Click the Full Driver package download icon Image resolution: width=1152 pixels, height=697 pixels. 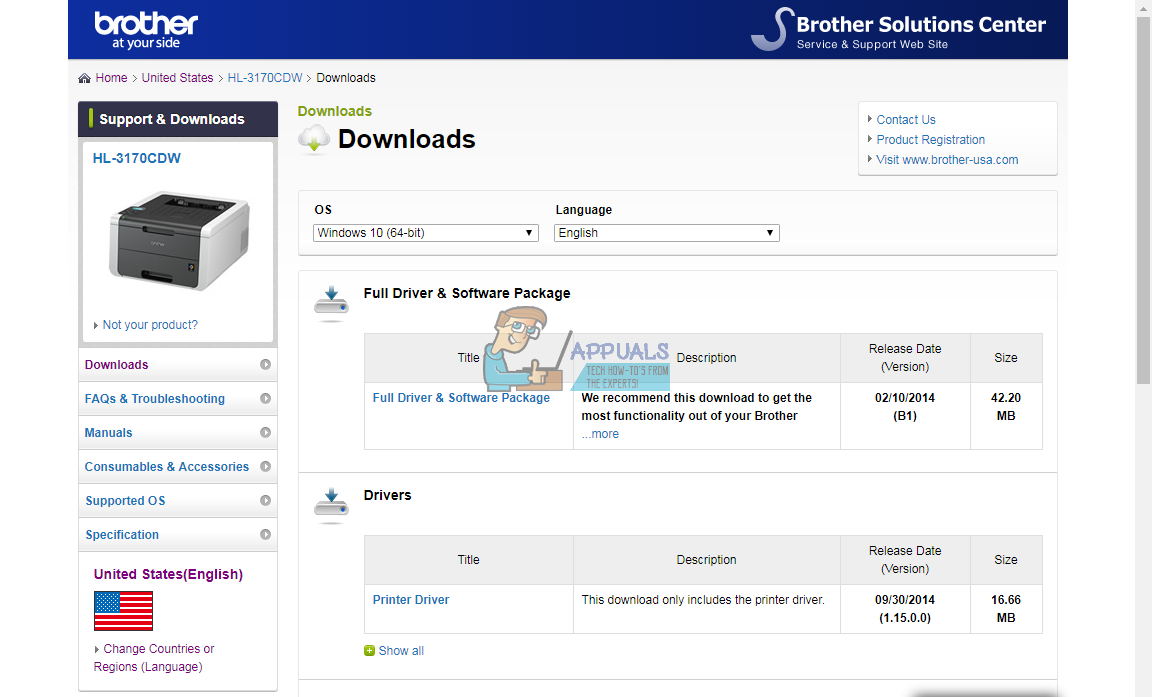point(331,301)
